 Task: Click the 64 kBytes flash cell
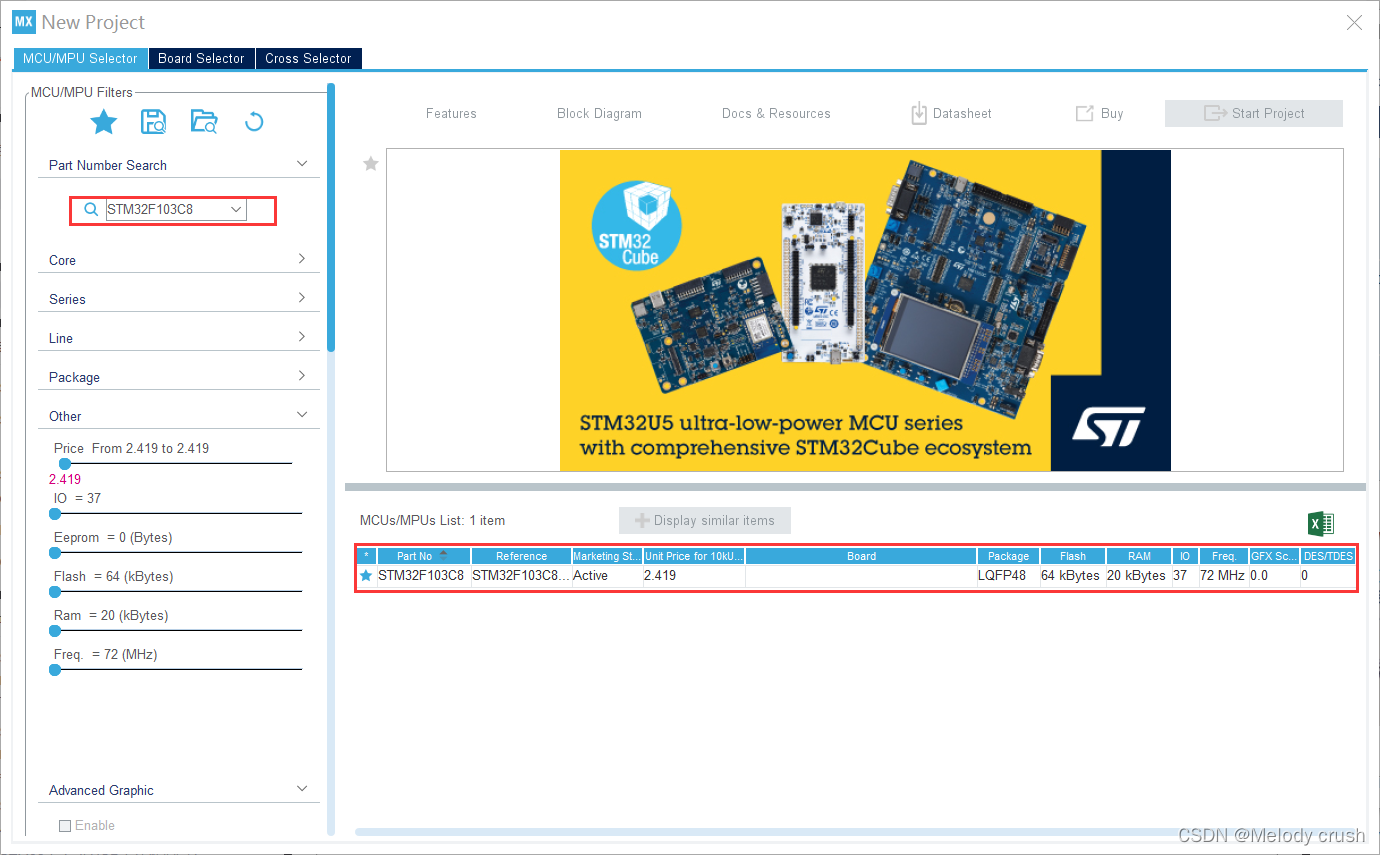(x=1073, y=576)
